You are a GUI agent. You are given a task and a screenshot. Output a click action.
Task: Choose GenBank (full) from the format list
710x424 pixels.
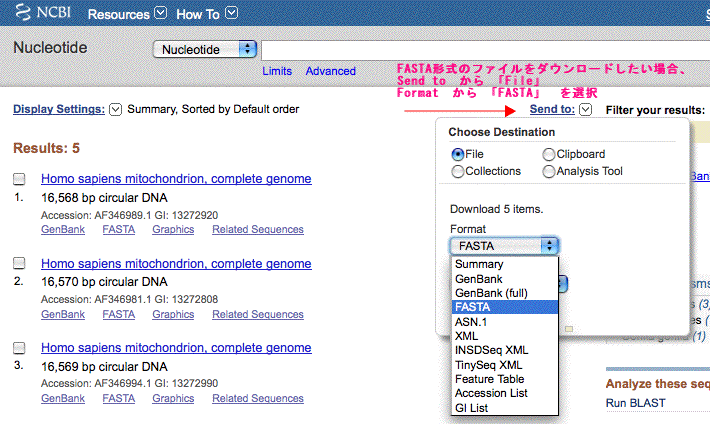click(491, 293)
